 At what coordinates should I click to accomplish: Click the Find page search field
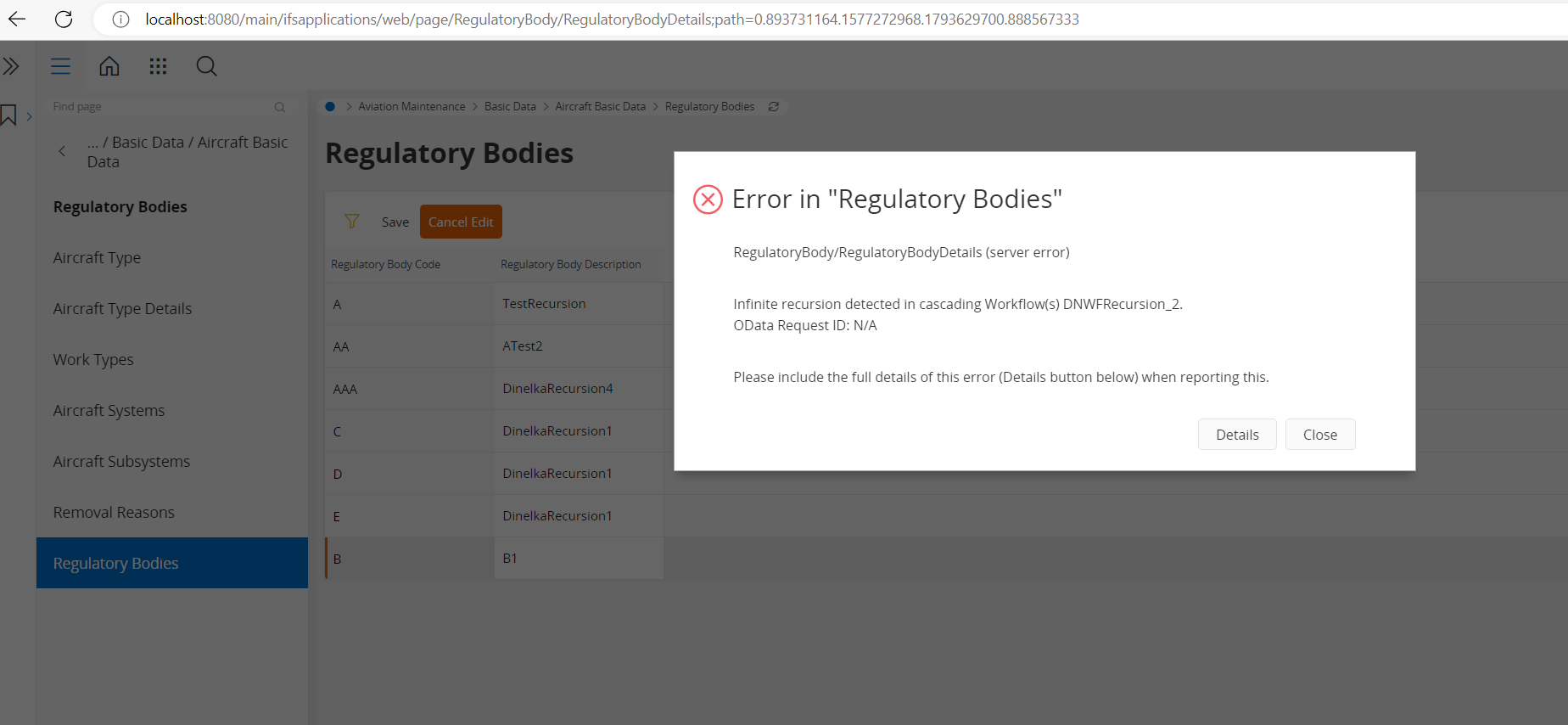click(x=161, y=107)
